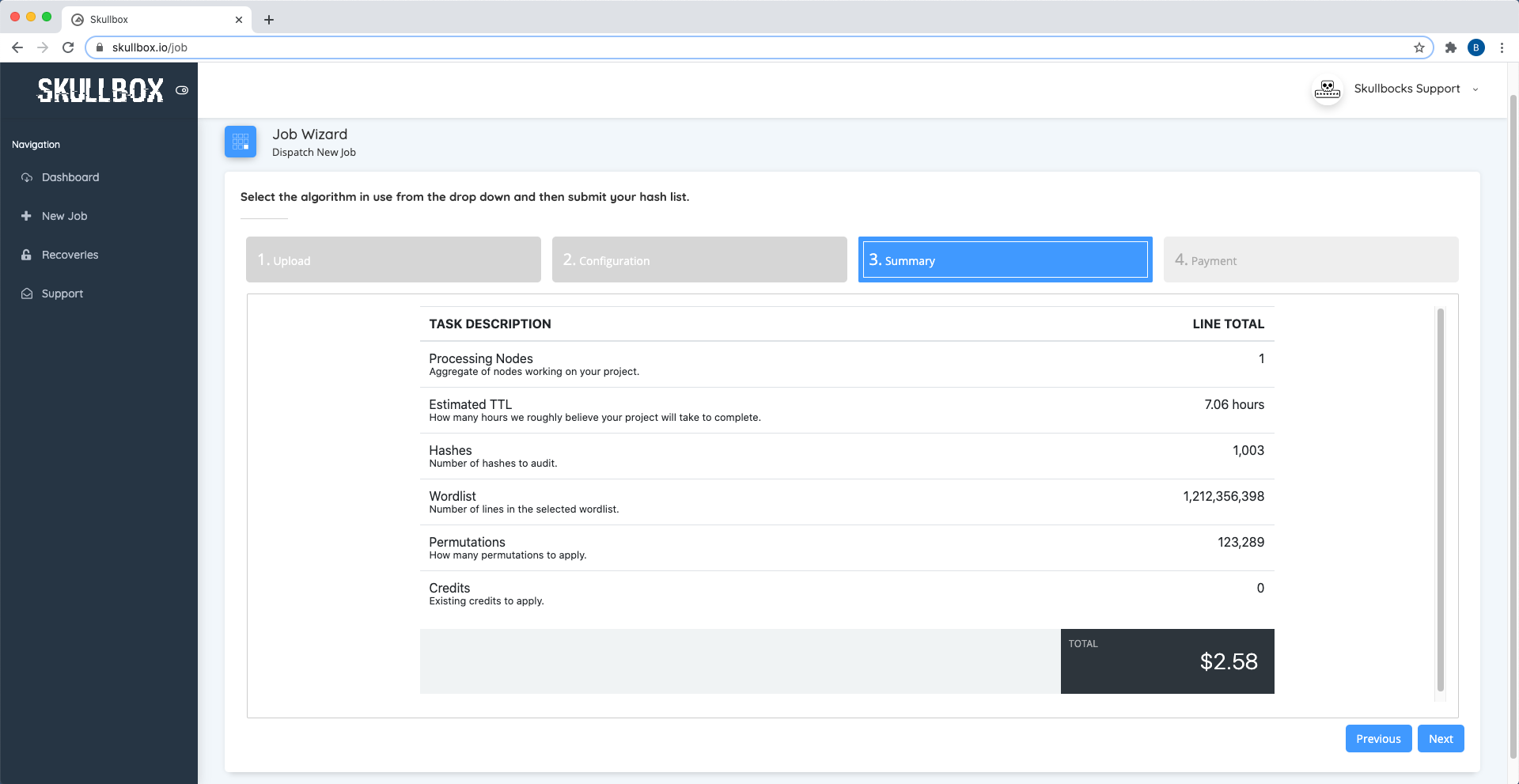Click the new tab plus button
Viewport: 1519px width, 784px height.
pyautogui.click(x=269, y=19)
